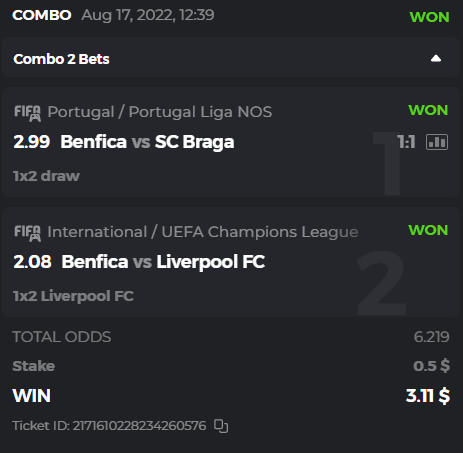Screen dimensions: 463x453
Task: Click the 1x2 Liverpool FC selection text
Action: tap(73, 296)
